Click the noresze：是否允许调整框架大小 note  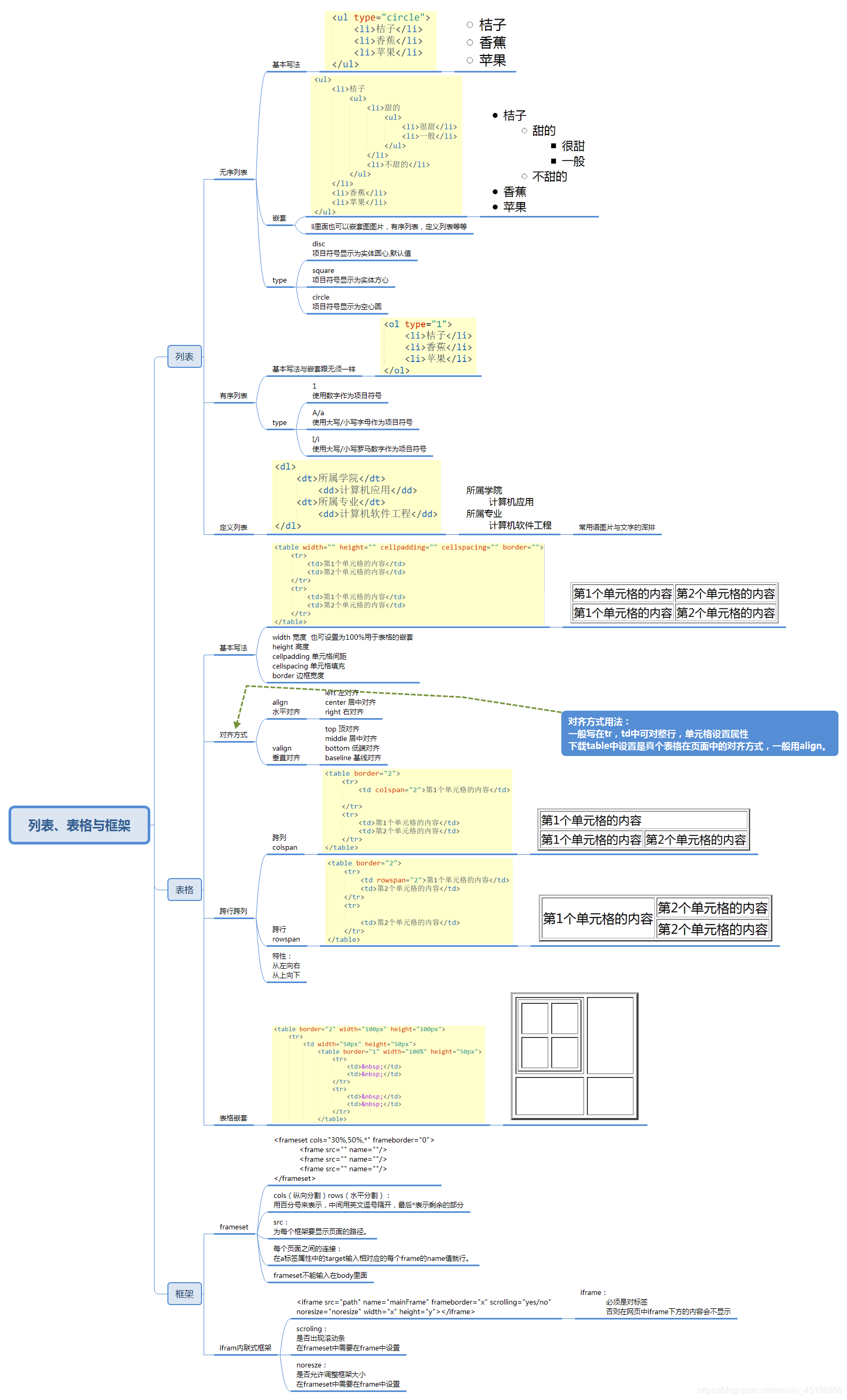(348, 1374)
